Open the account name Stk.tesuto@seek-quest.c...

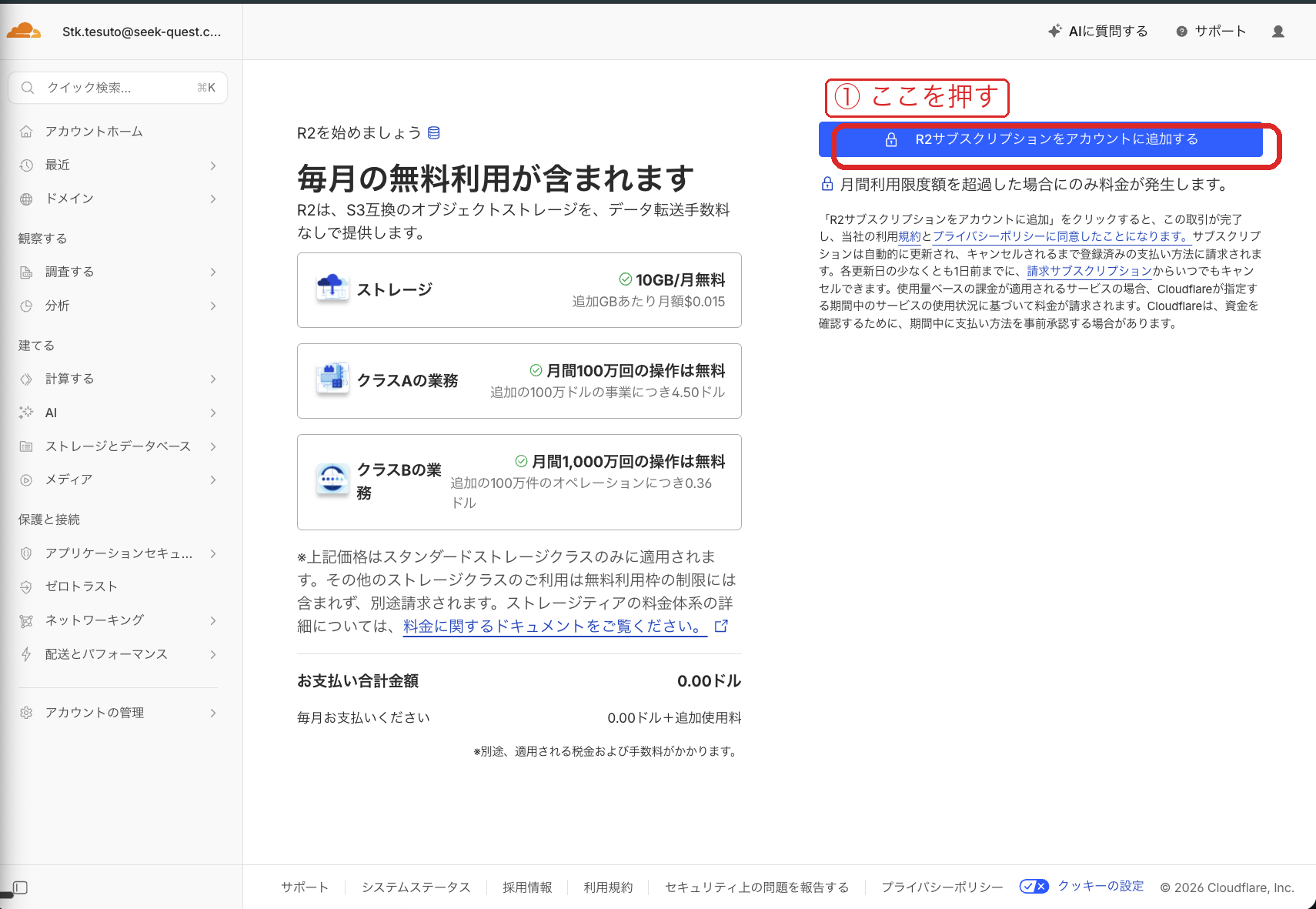pos(142,32)
